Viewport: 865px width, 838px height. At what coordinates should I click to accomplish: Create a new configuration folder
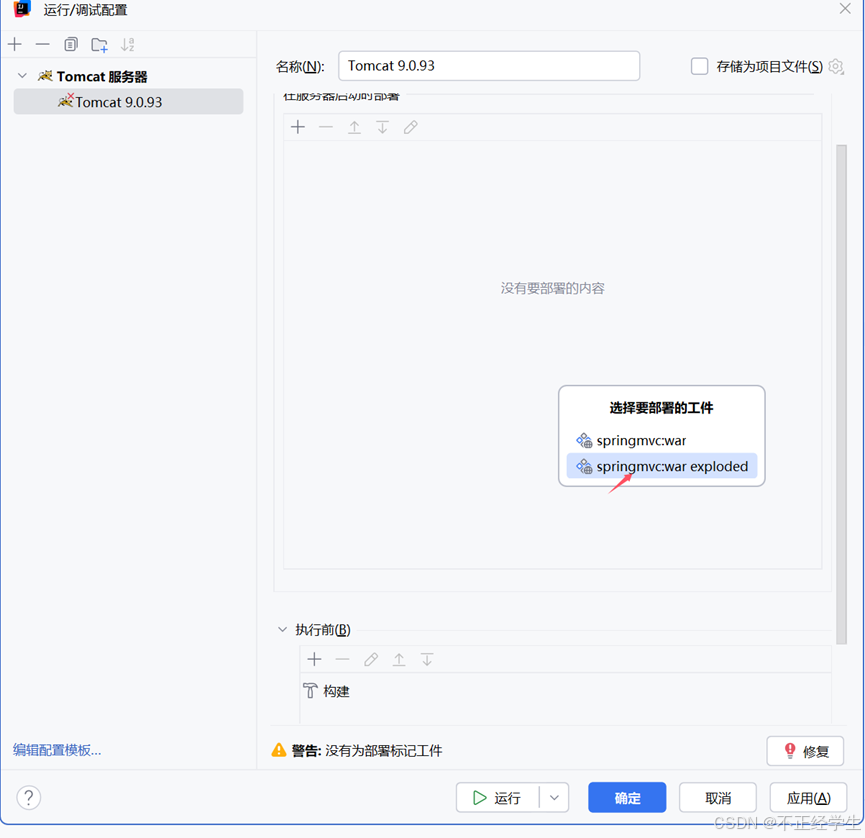tap(99, 45)
